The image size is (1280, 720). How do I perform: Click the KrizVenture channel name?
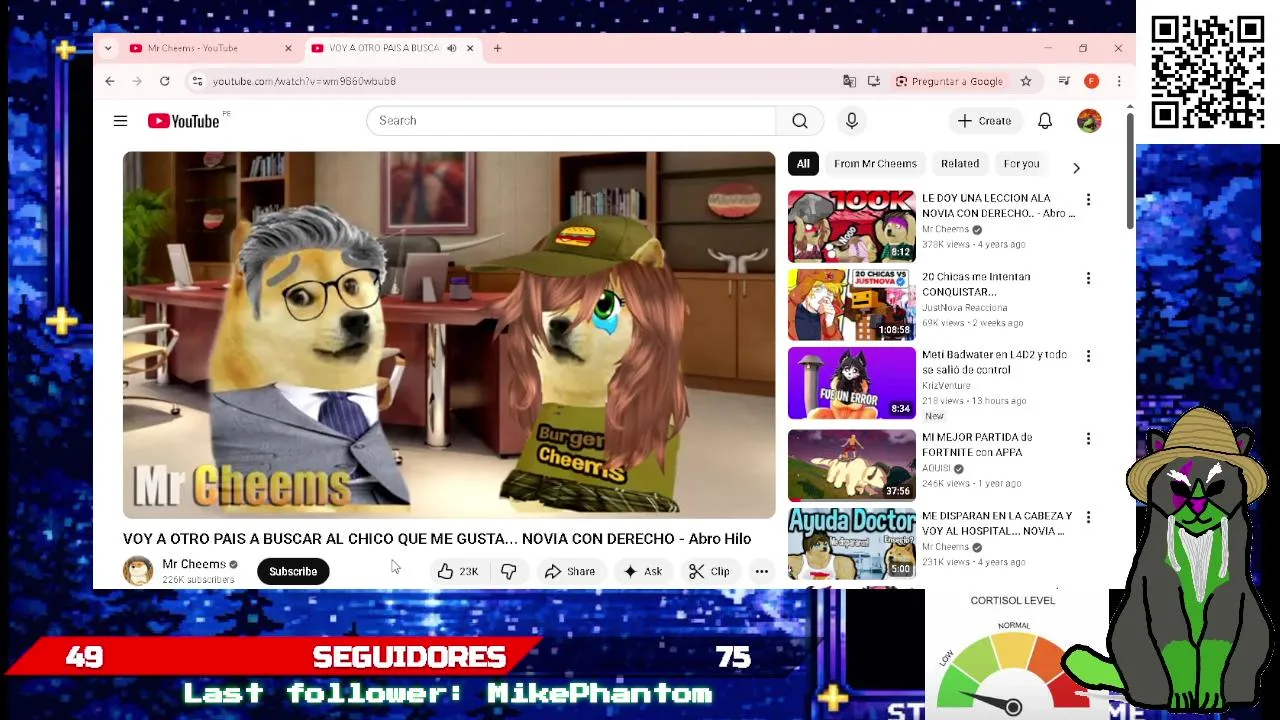tap(946, 386)
